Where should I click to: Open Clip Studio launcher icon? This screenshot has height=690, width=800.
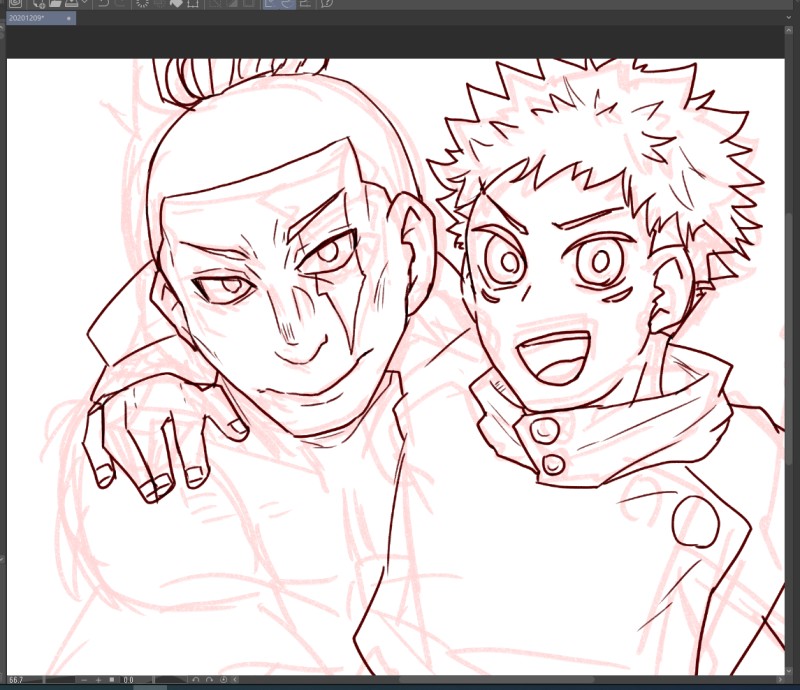[x=15, y=3]
